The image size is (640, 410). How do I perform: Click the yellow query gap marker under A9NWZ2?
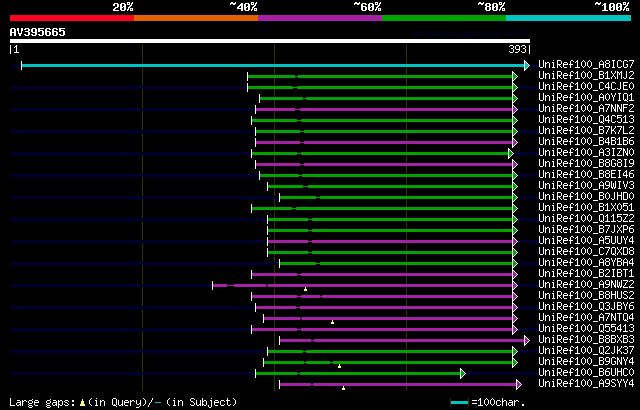(x=305, y=289)
